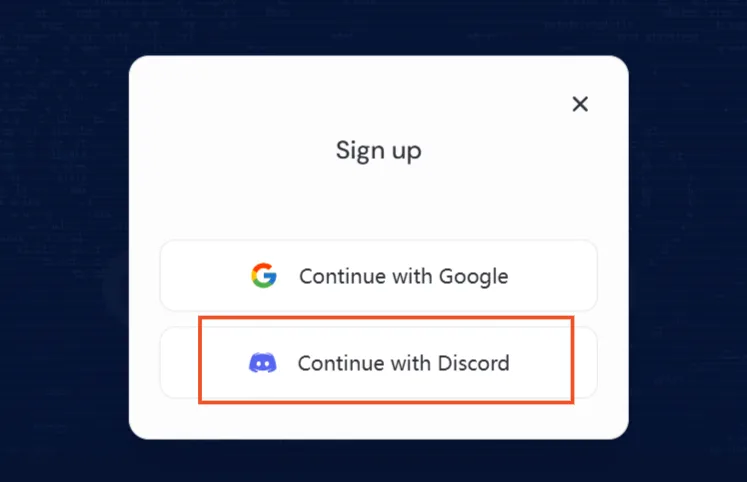The width and height of the screenshot is (747, 482).
Task: Choose Continue with Google sign-up option
Action: pyautogui.click(x=378, y=276)
